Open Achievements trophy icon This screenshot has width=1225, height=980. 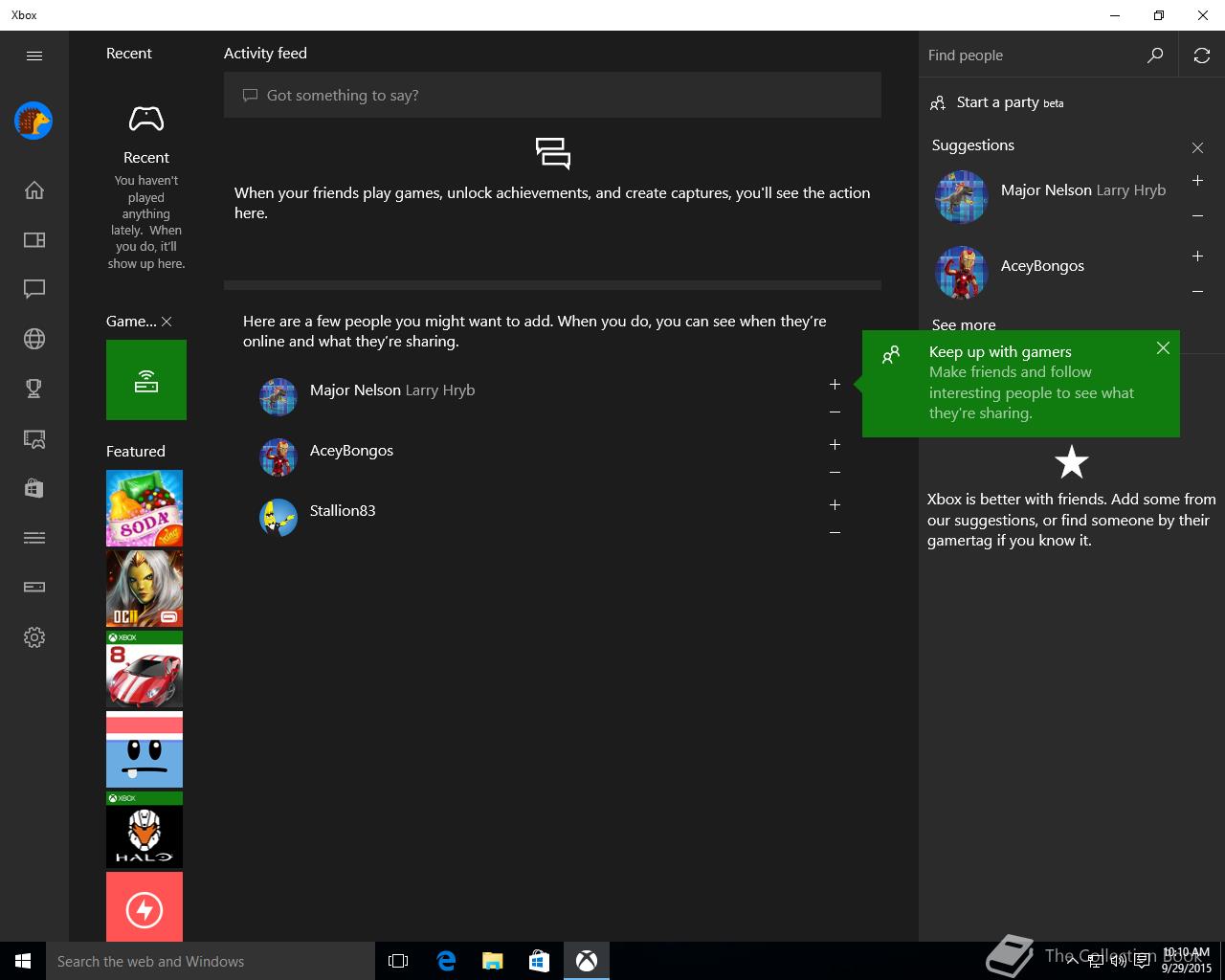(34, 389)
